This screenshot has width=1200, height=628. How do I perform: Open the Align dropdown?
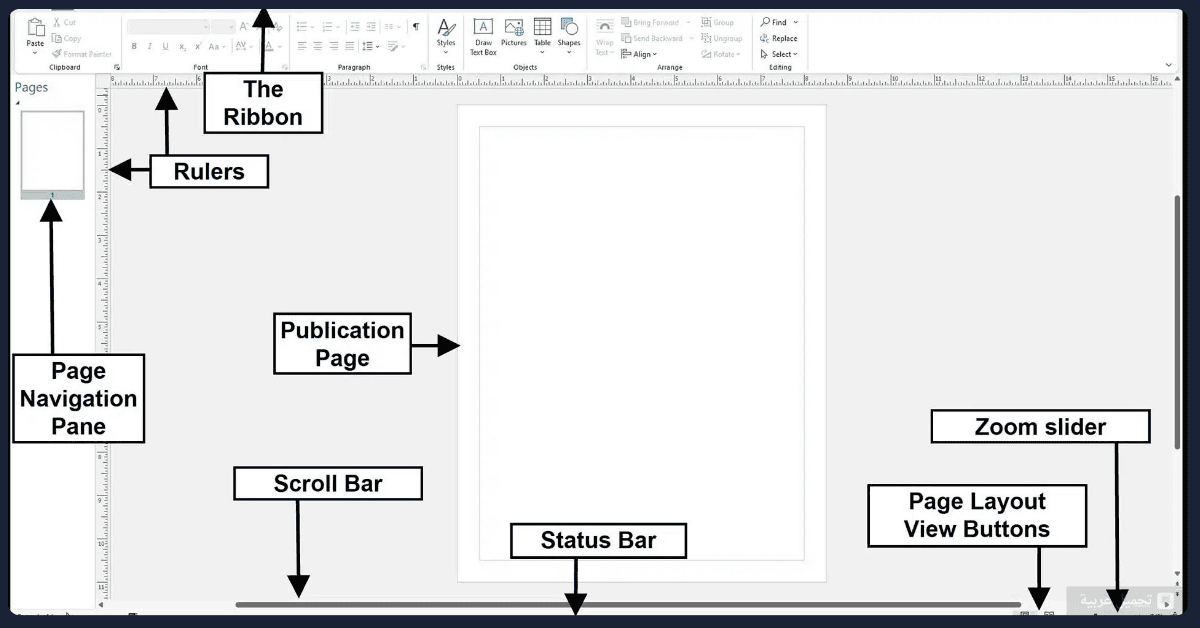coord(640,54)
